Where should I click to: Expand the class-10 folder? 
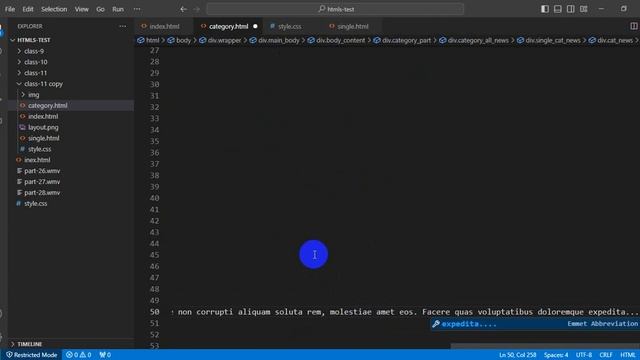click(36, 62)
